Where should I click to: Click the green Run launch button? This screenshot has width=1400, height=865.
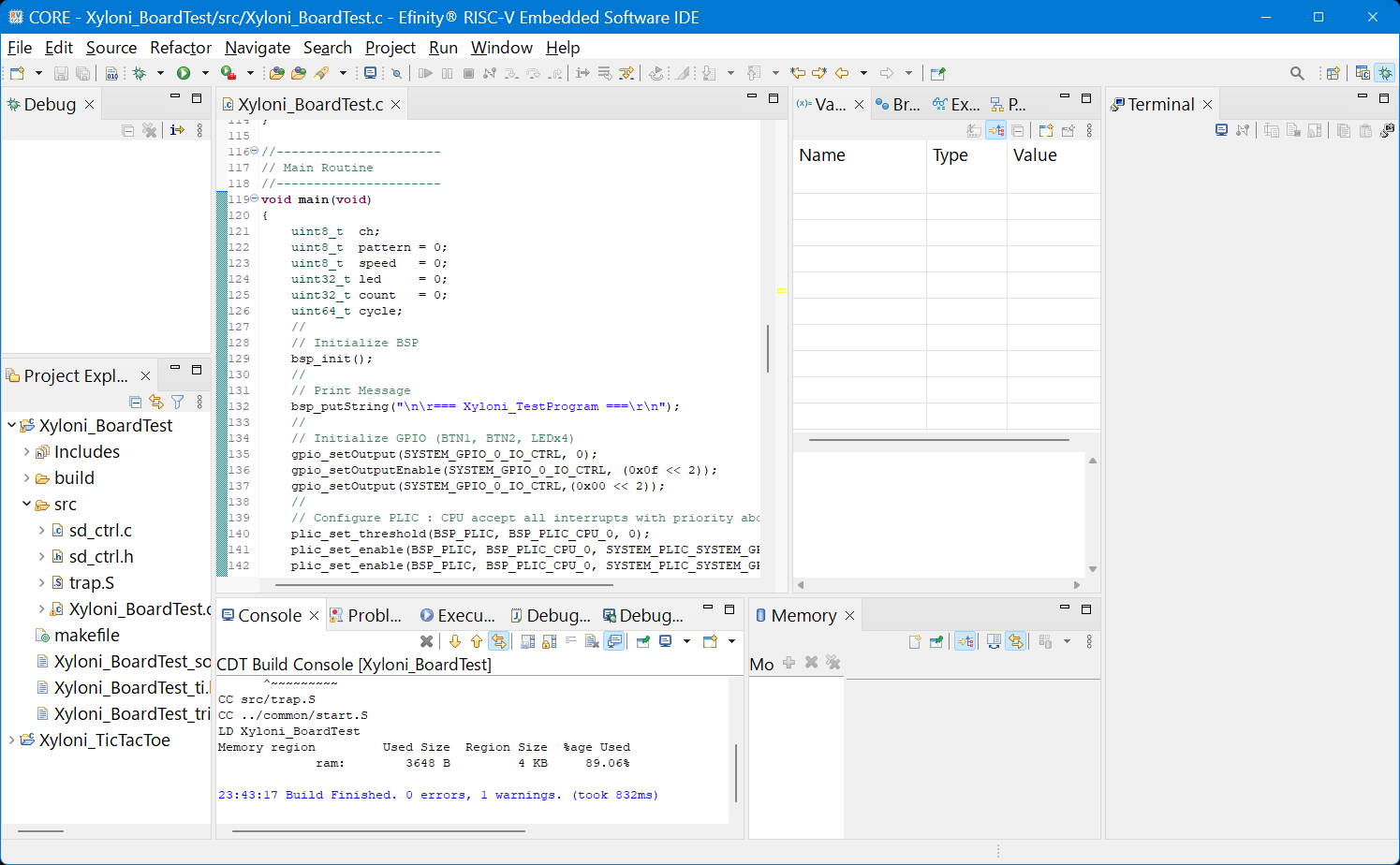pos(184,73)
